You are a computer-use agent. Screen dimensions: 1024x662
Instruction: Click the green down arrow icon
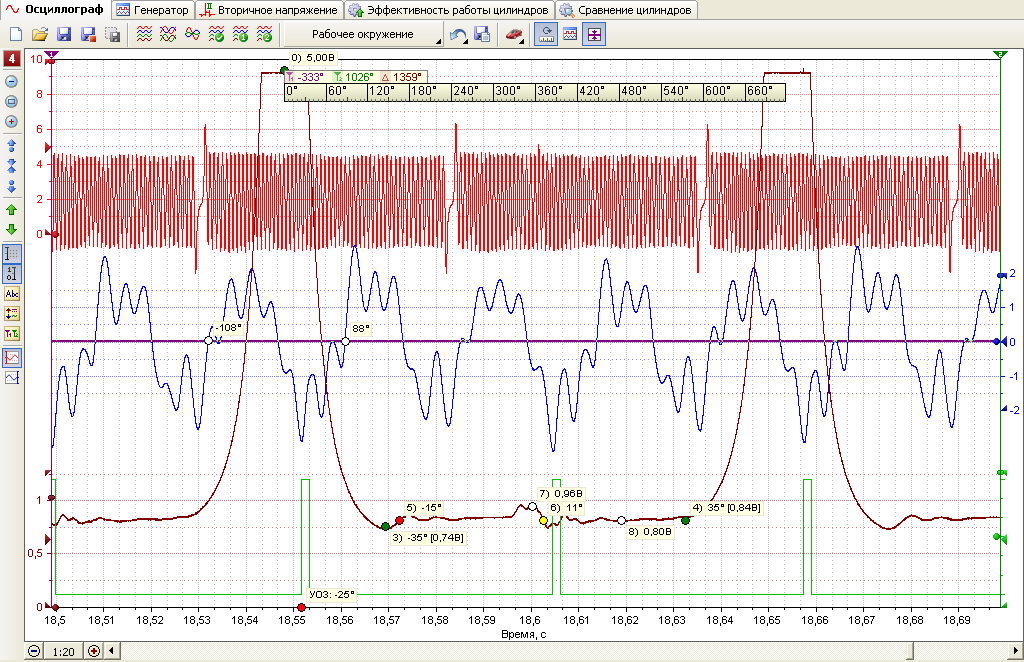[x=11, y=230]
